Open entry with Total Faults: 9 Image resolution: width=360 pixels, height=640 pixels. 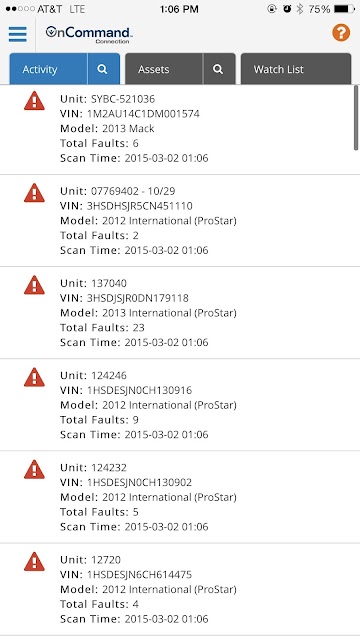[178, 405]
